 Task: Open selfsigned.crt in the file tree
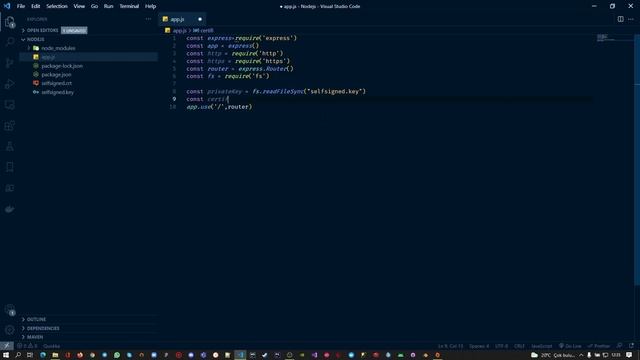pos(56,83)
